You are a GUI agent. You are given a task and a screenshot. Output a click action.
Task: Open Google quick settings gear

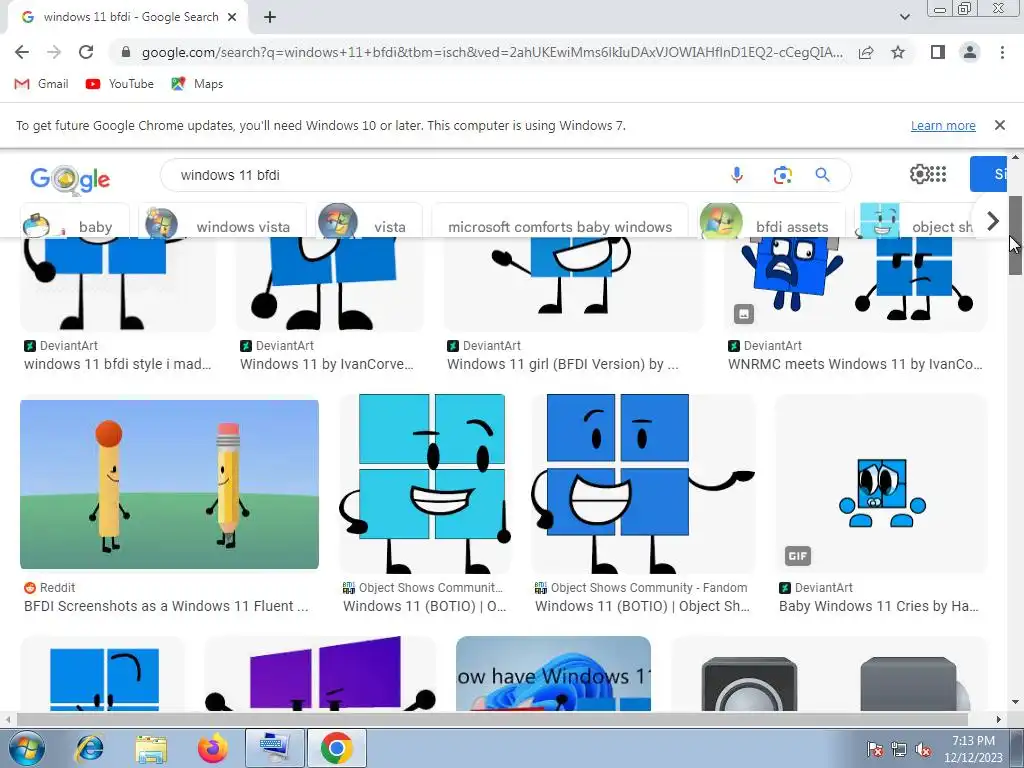tap(919, 174)
